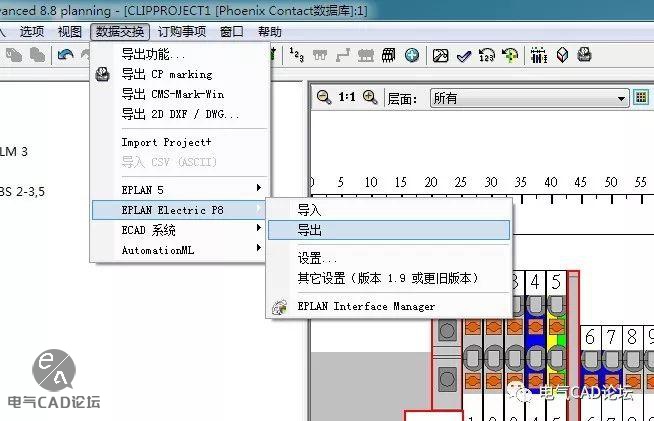Viewport: 654px width, 421px height.
Task: Click the 3D cube view icon
Action: click(x=562, y=55)
